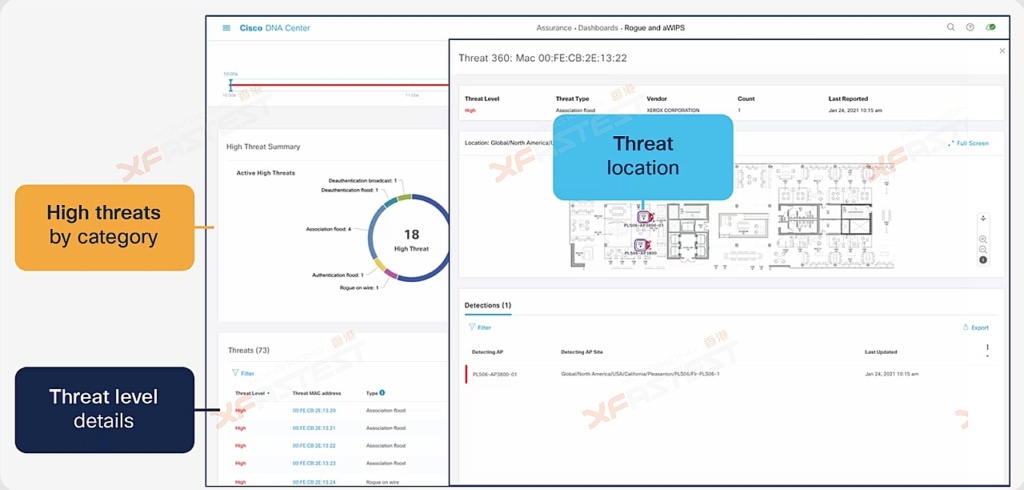This screenshot has width=1024, height=490.
Task: Click the timeline slider handle
Action: [230, 85]
